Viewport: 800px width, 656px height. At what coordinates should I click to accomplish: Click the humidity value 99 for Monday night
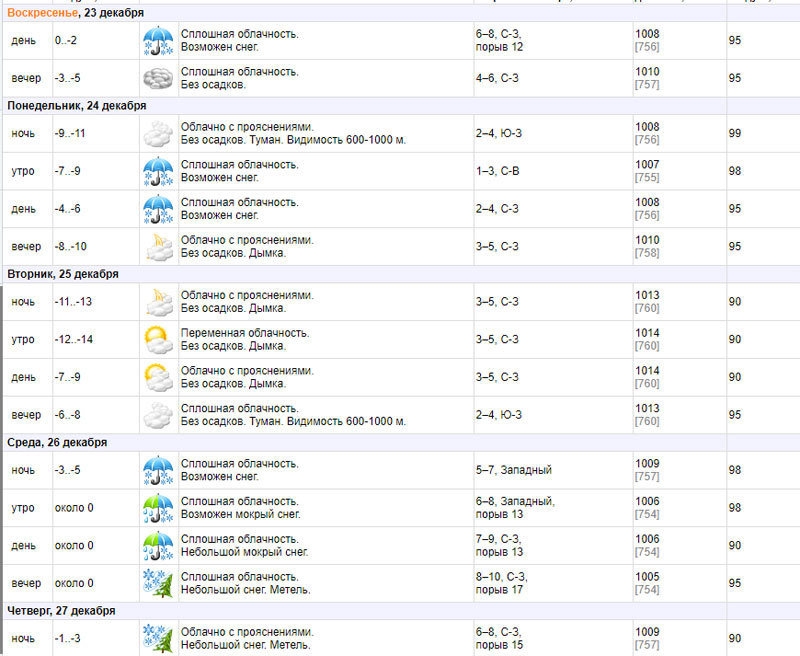[735, 134]
